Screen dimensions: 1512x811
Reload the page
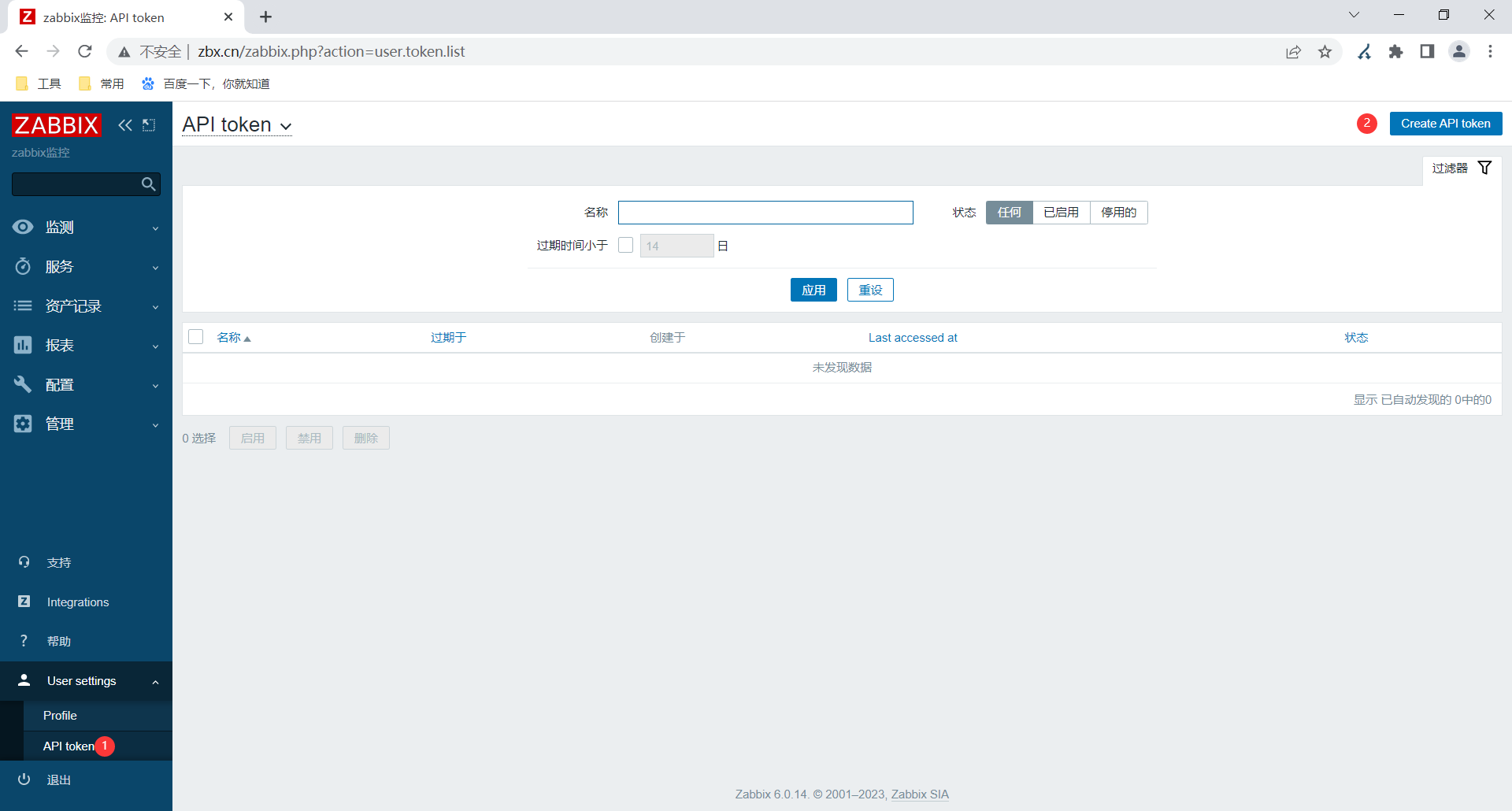click(x=85, y=51)
